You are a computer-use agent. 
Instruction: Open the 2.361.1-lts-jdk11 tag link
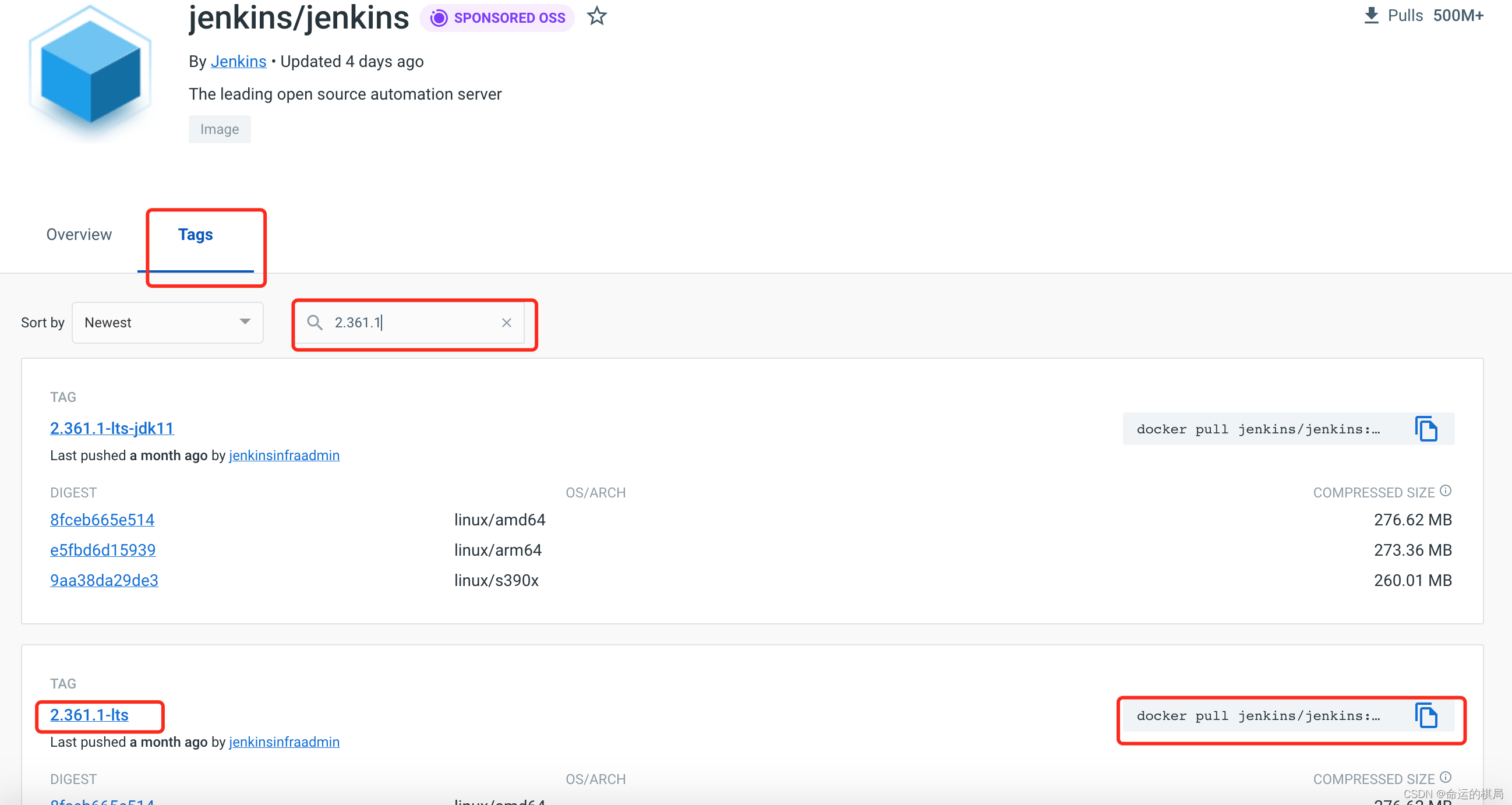click(x=112, y=429)
